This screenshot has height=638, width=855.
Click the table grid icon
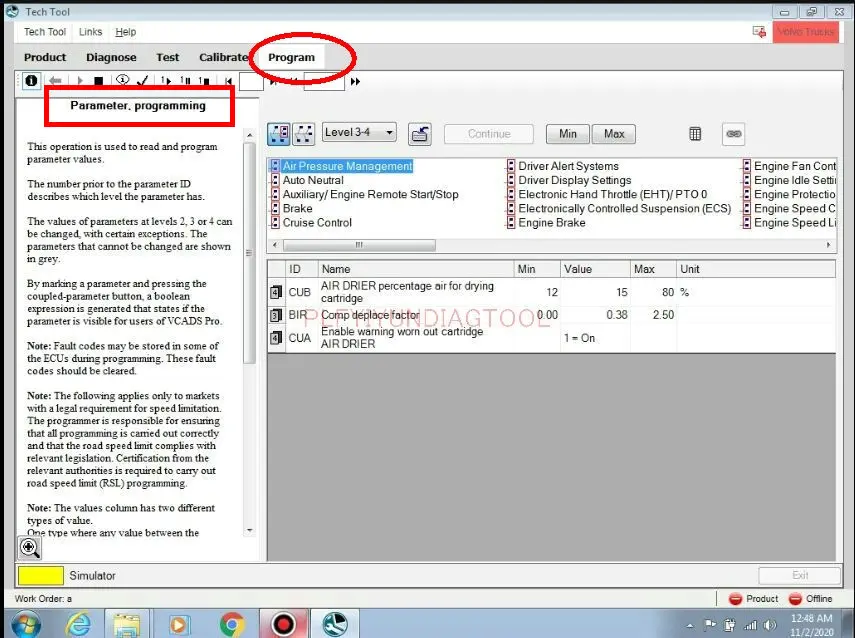tap(696, 134)
